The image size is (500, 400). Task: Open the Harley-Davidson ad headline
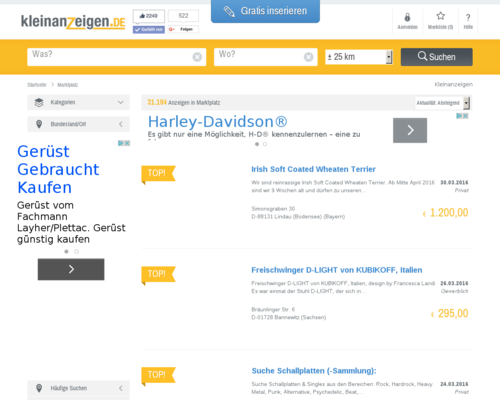click(x=217, y=122)
